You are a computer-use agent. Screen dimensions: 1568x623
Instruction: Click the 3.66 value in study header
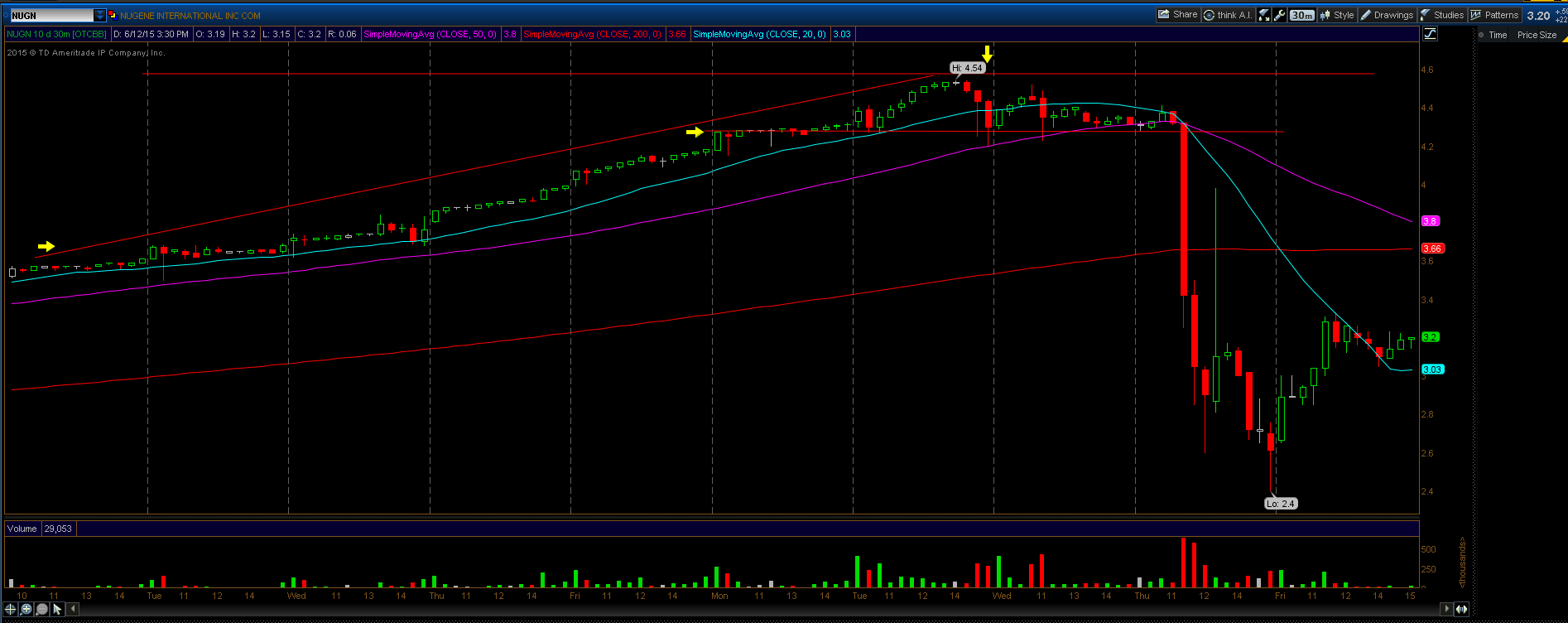(x=677, y=34)
